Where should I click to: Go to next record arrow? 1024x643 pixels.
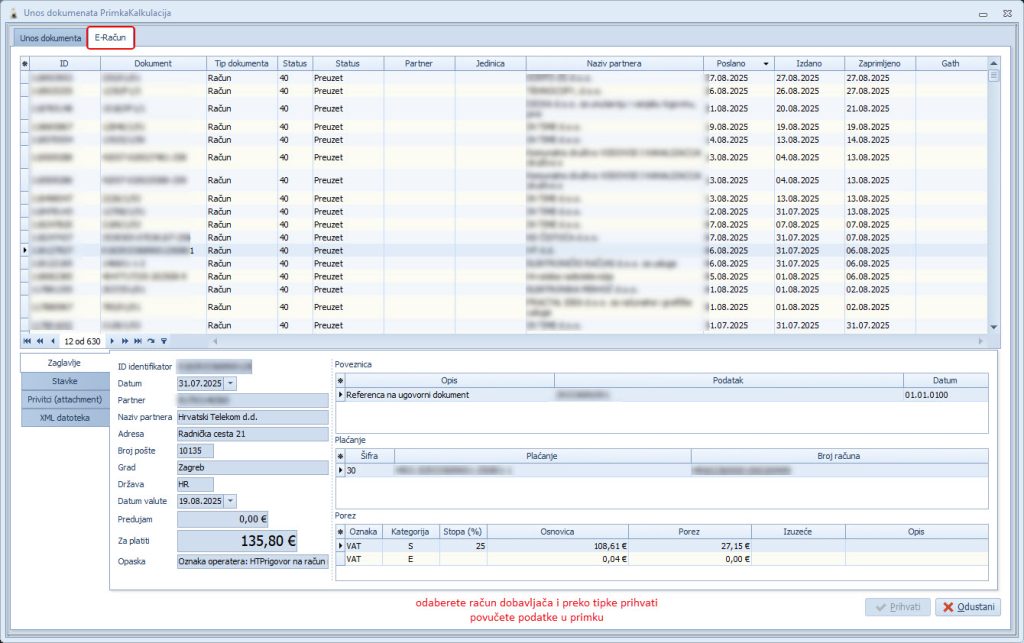point(113,341)
